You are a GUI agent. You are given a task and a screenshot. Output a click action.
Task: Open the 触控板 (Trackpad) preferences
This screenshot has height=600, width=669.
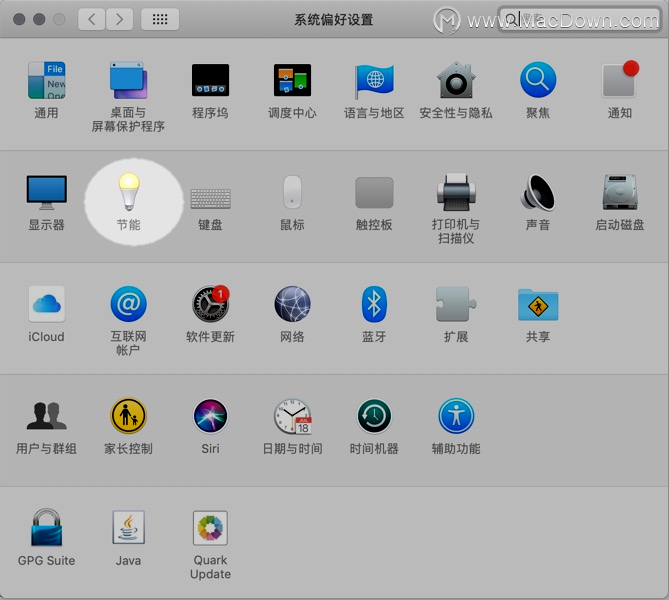coord(374,192)
